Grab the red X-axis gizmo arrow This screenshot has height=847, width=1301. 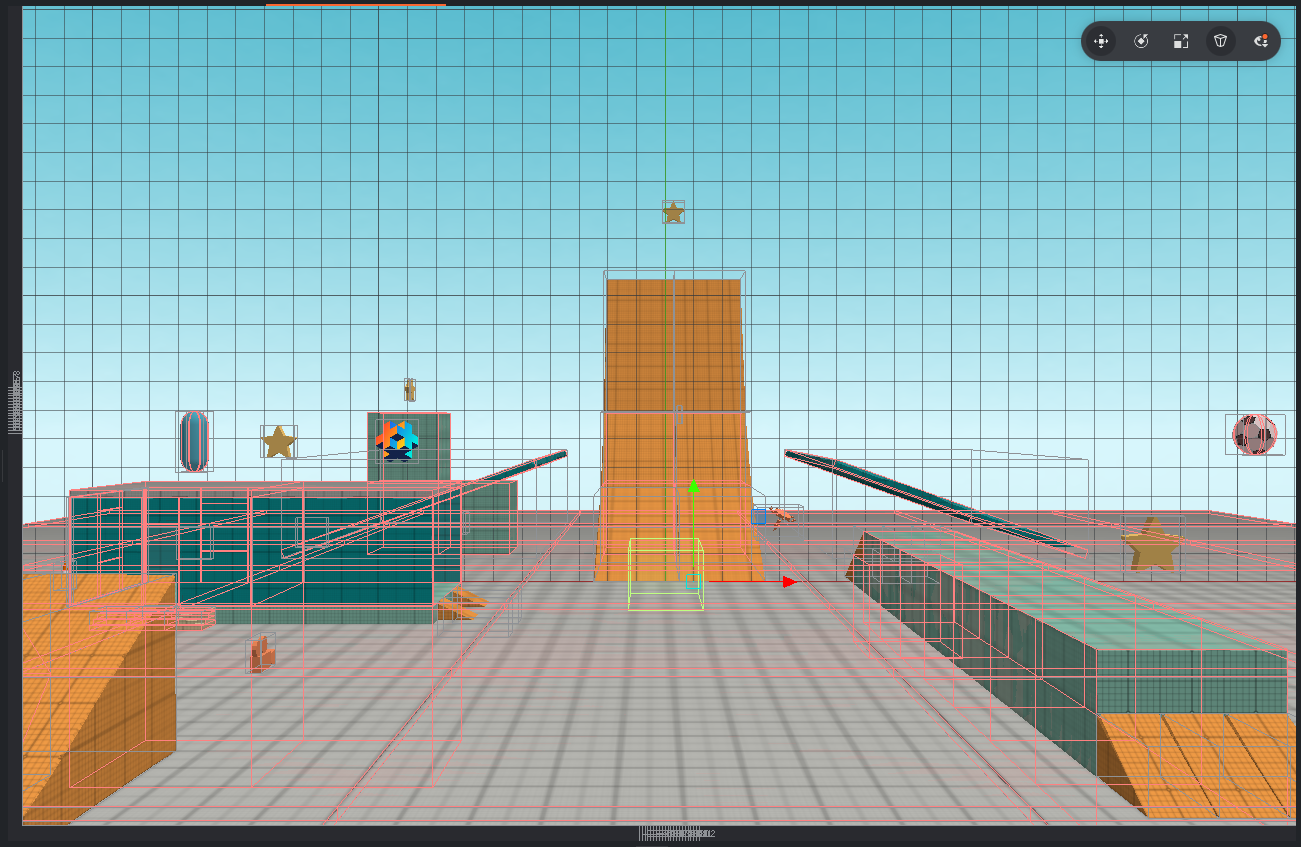tap(789, 581)
